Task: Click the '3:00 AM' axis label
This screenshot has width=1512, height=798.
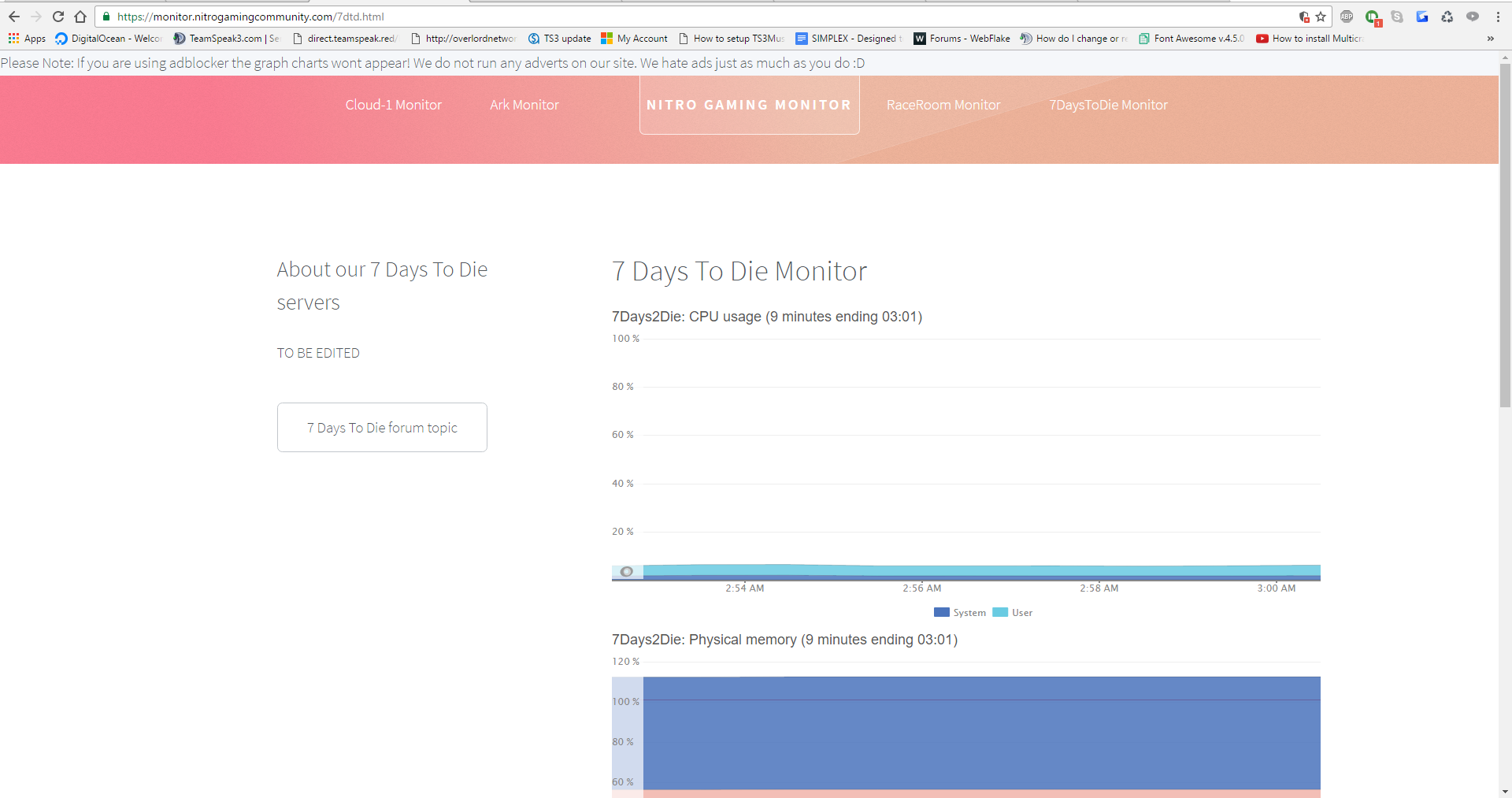Action: tap(1277, 588)
